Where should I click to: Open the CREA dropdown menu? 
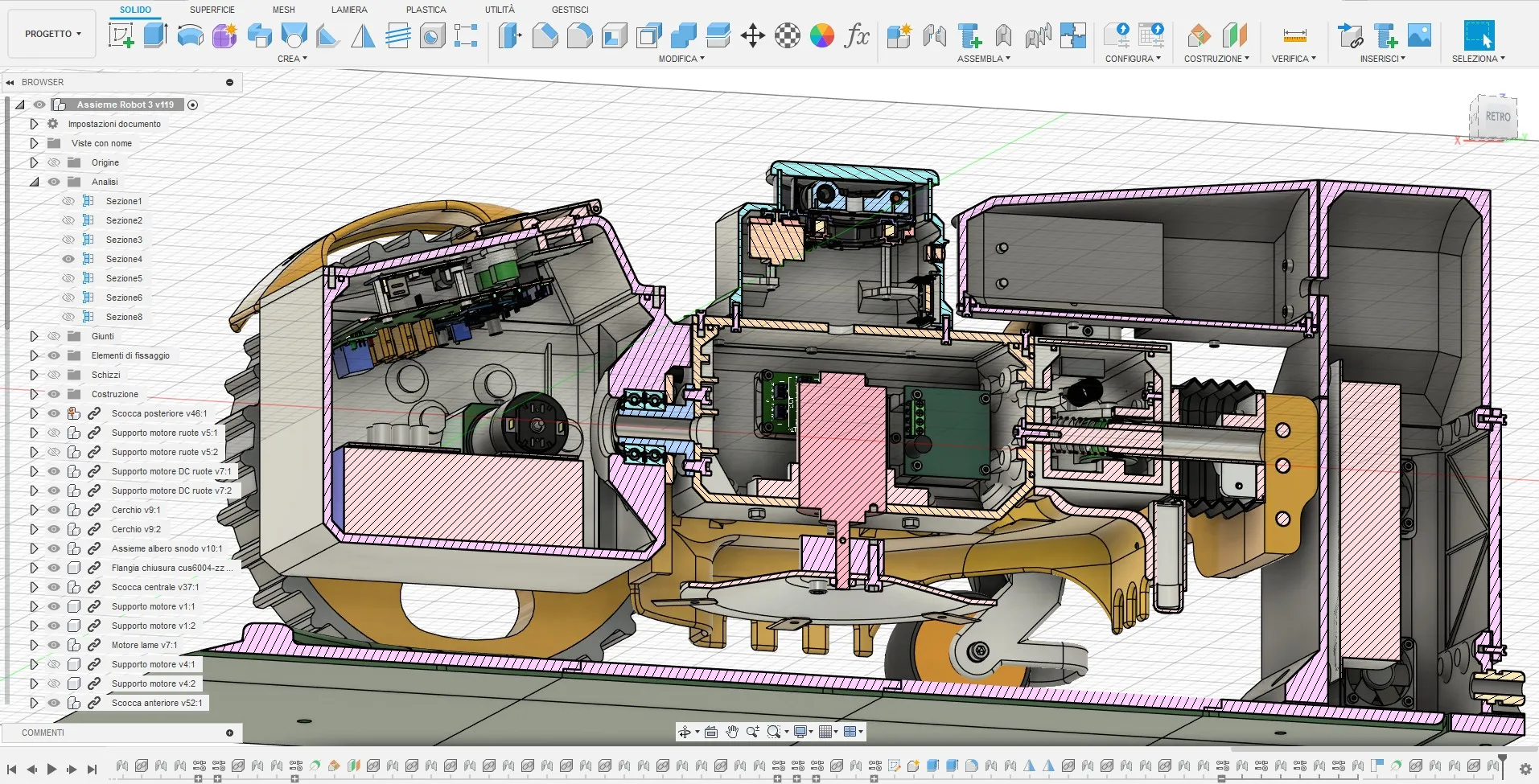tap(292, 59)
